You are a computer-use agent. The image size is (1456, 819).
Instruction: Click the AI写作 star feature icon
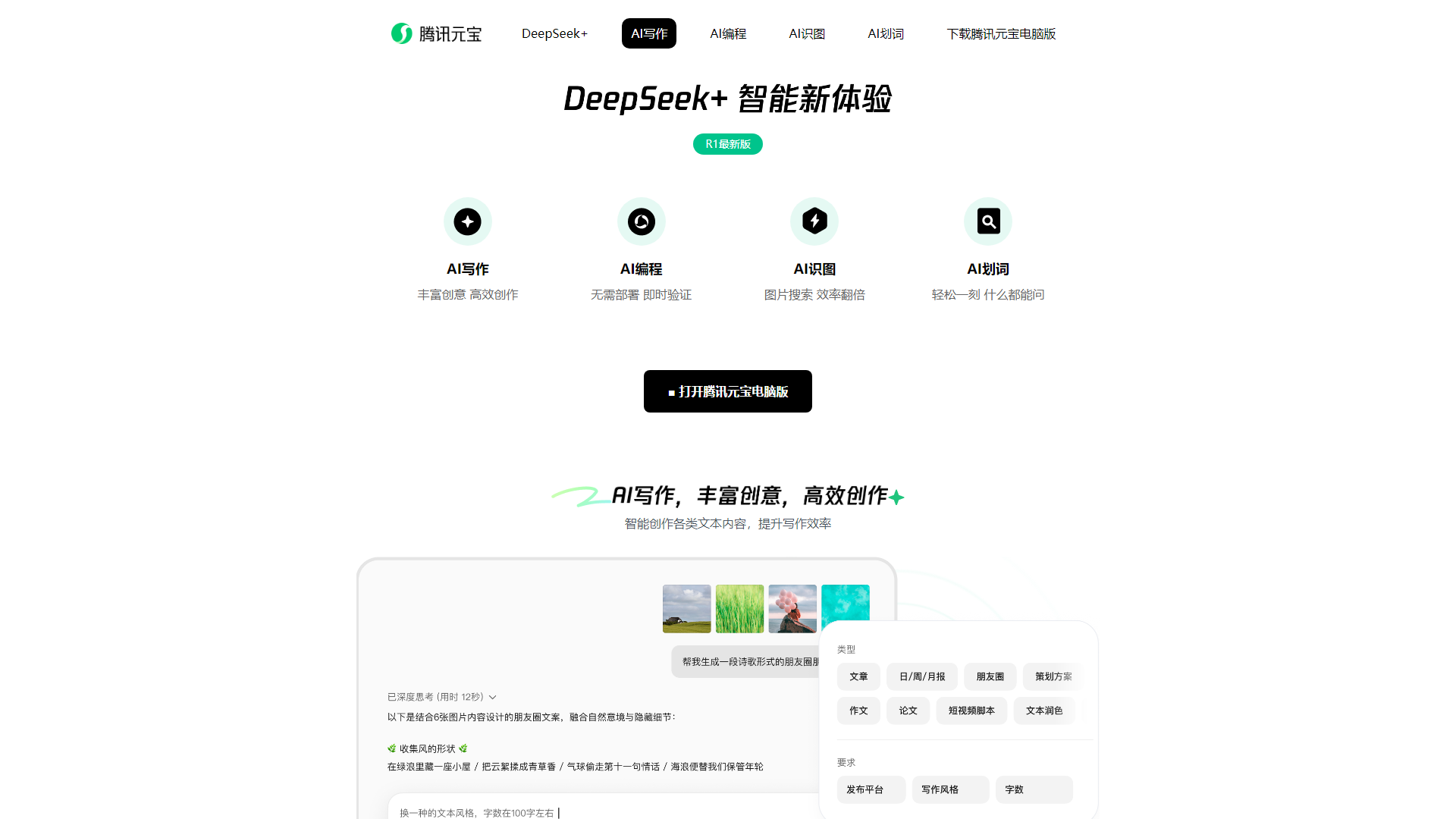click(x=468, y=221)
